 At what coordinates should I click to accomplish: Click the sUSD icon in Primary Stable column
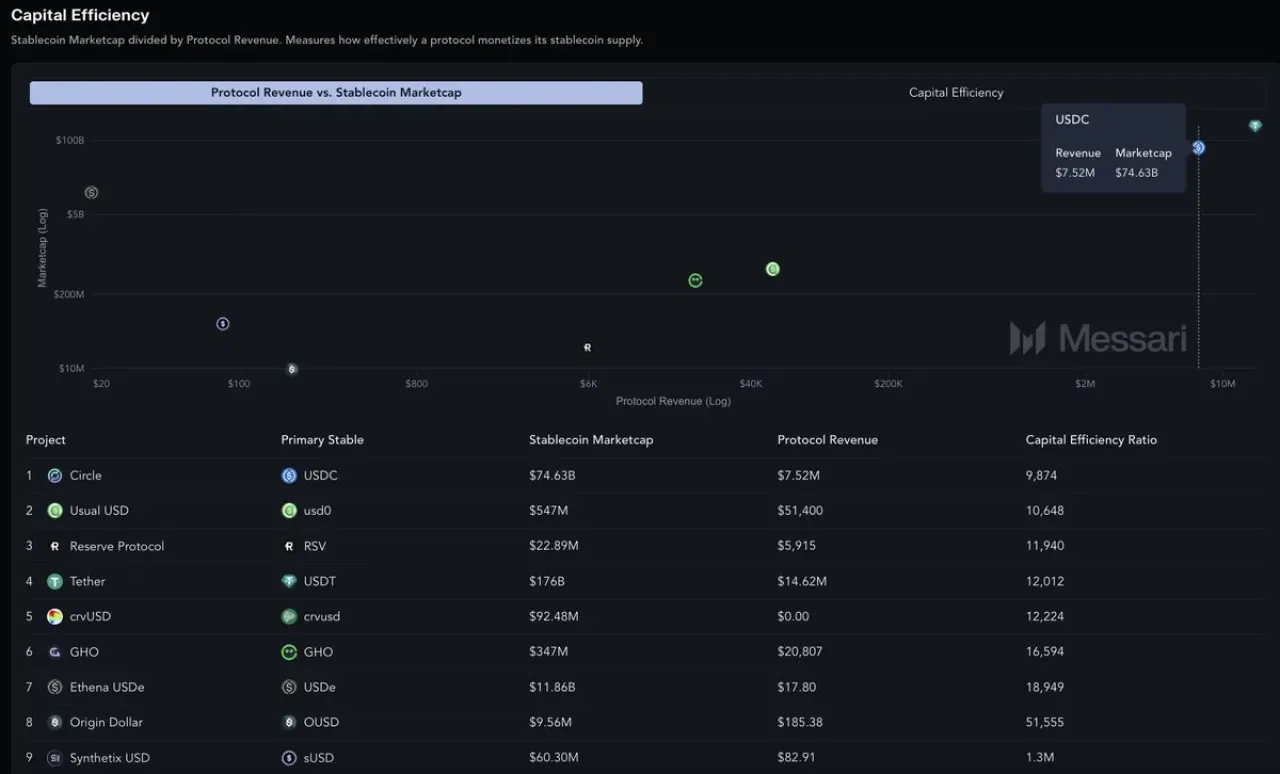click(x=289, y=758)
